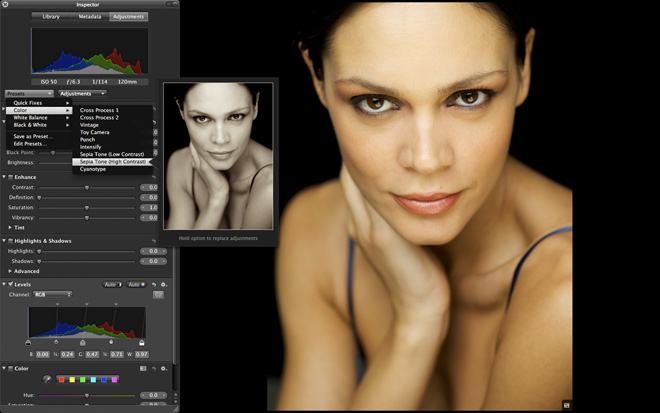Select the cyan color swatch
Screen dimensions: 660x413
pos(93,380)
